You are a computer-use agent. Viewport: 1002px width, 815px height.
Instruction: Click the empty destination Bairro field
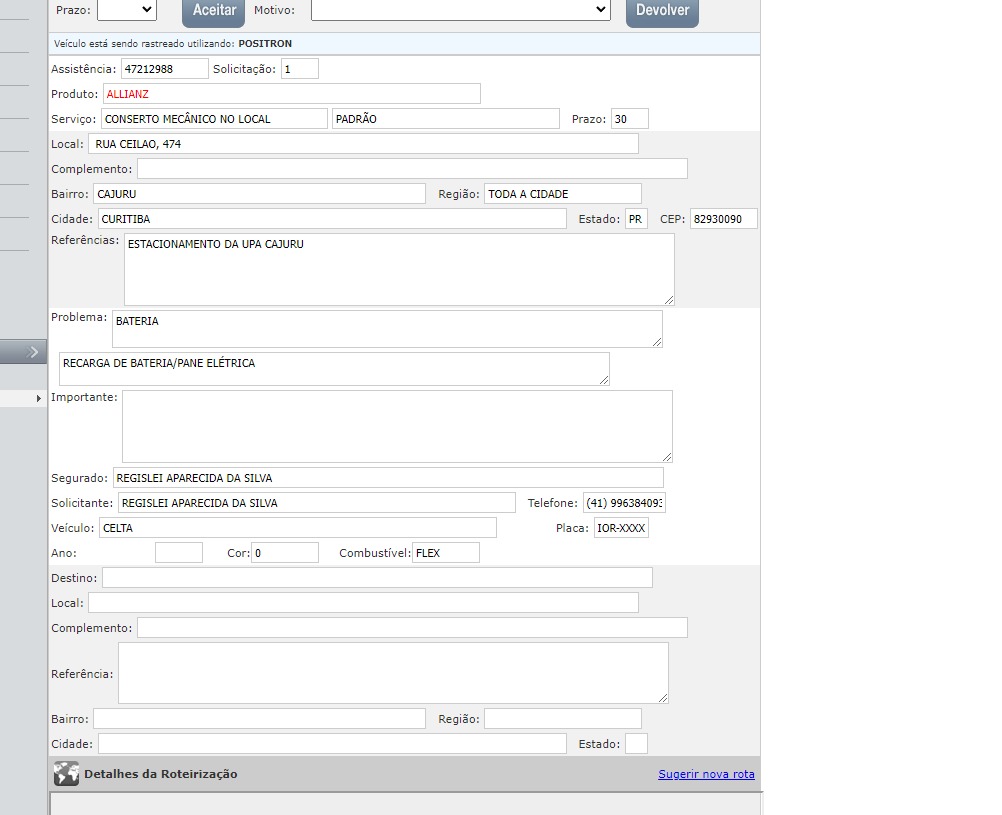pyautogui.click(x=259, y=718)
